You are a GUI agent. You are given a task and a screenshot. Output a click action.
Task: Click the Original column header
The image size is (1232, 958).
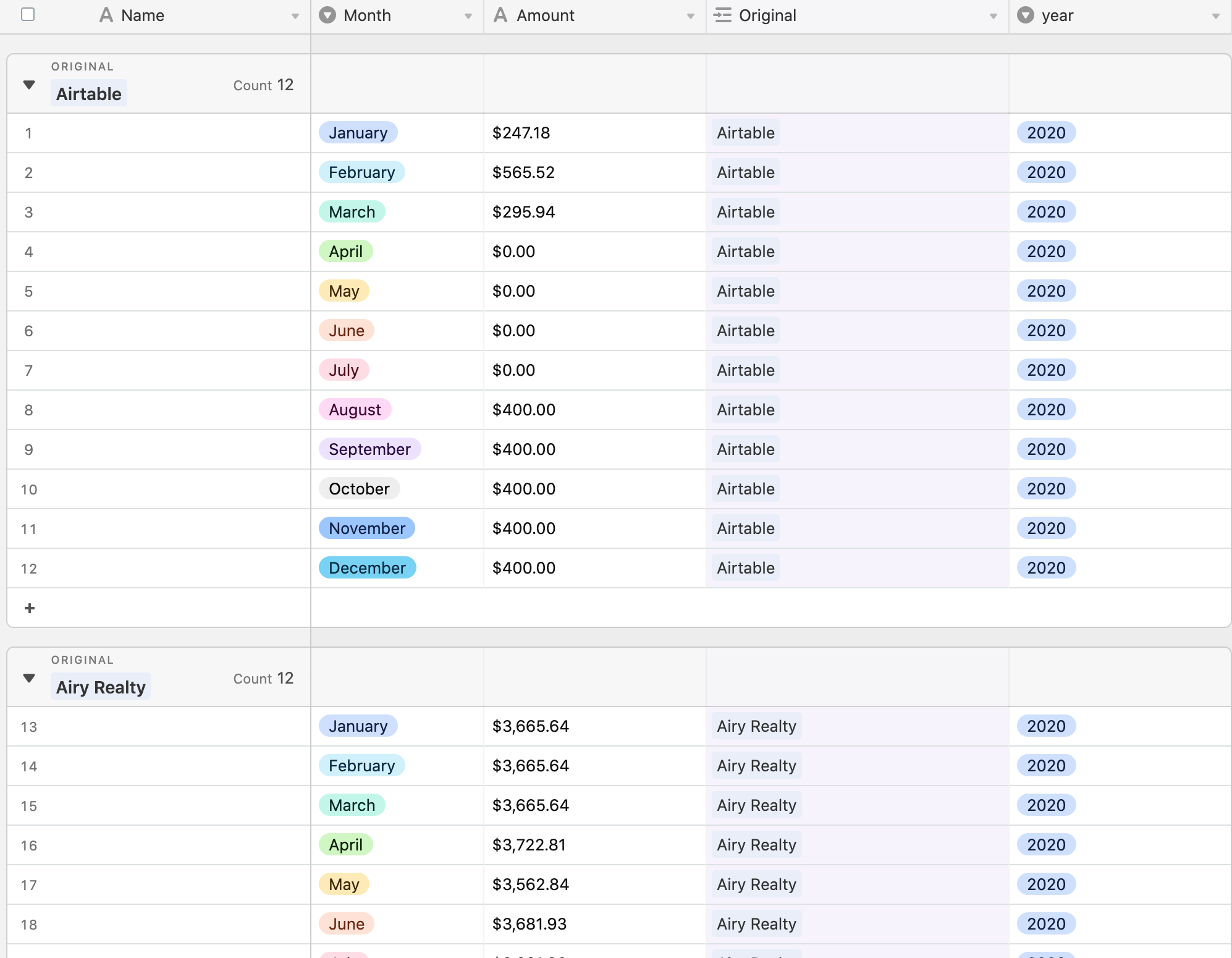point(858,17)
